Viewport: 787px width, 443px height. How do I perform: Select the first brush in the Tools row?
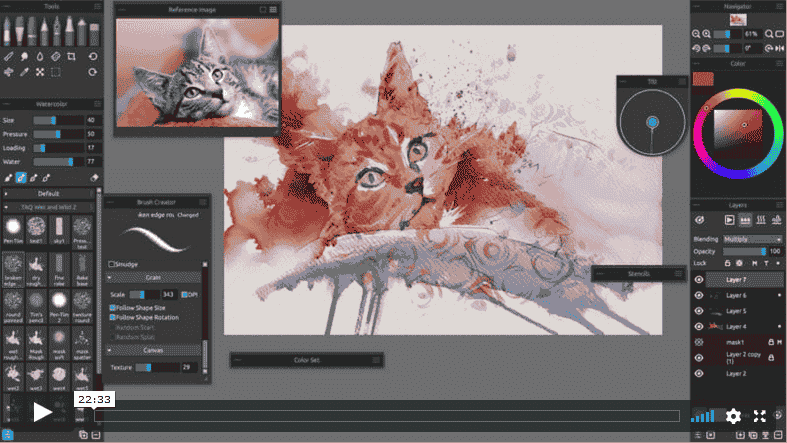click(x=7, y=31)
